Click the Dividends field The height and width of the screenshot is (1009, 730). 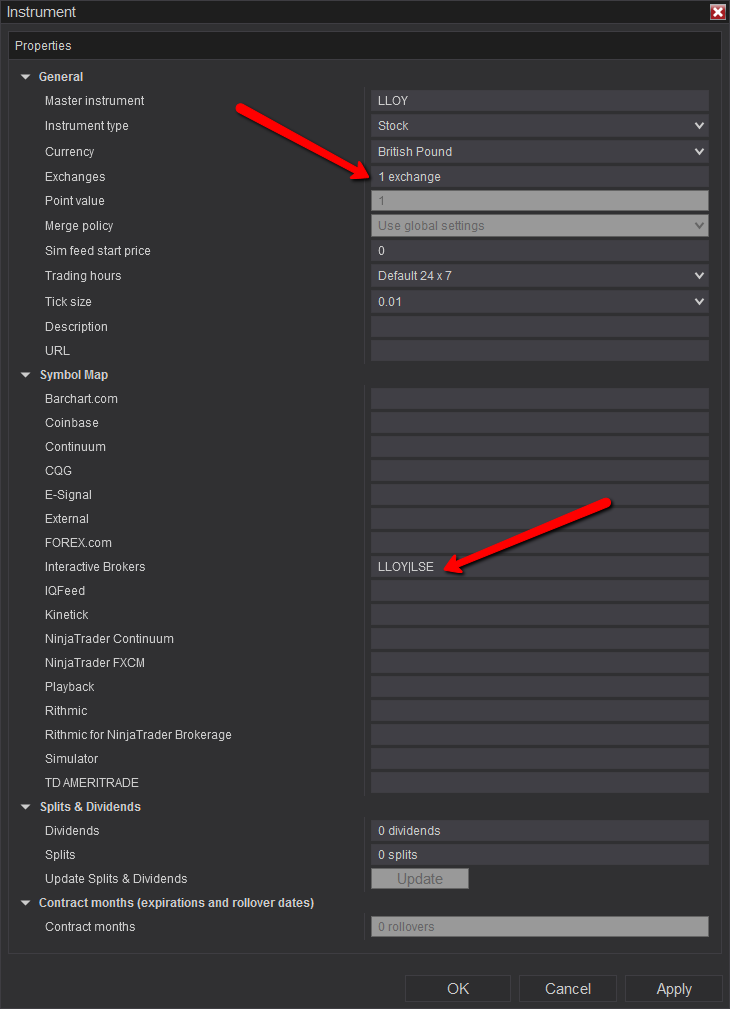click(539, 831)
